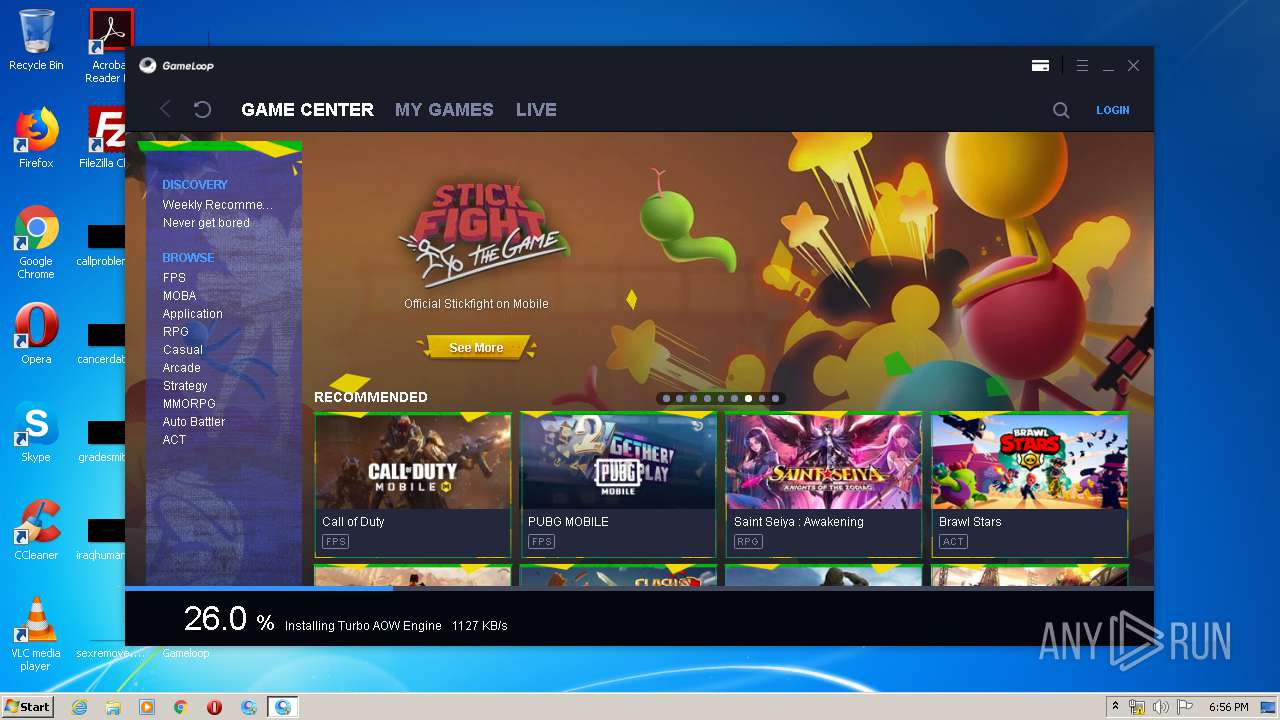Click the Opera desktop icon
The image size is (1280, 720).
[x=36, y=334]
